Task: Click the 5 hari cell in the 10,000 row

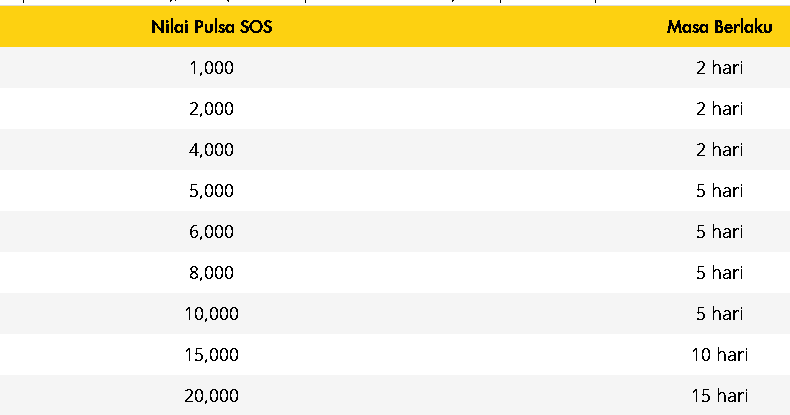Action: 719,314
